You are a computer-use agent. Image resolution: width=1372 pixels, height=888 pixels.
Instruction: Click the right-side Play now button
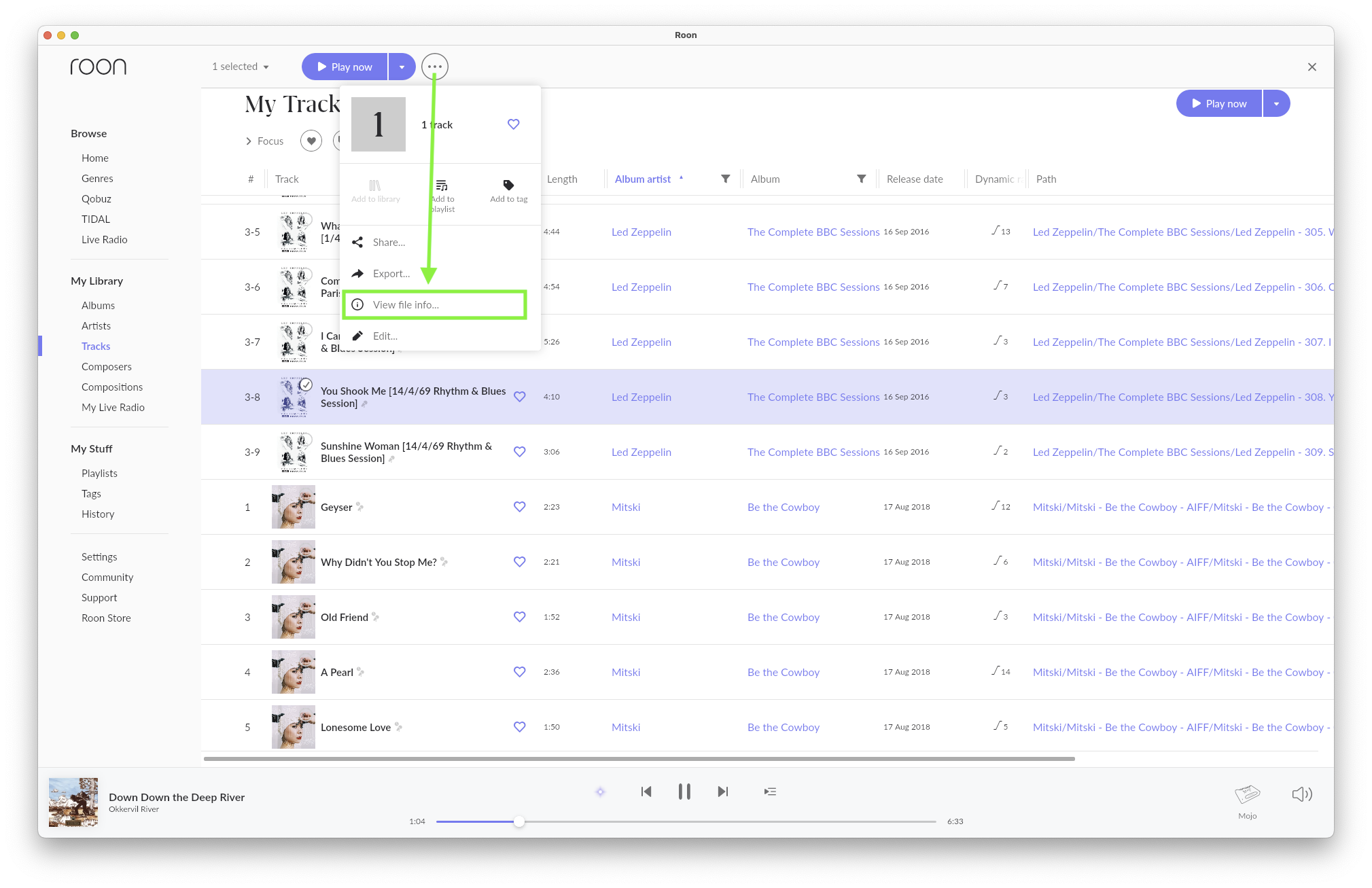[1219, 103]
